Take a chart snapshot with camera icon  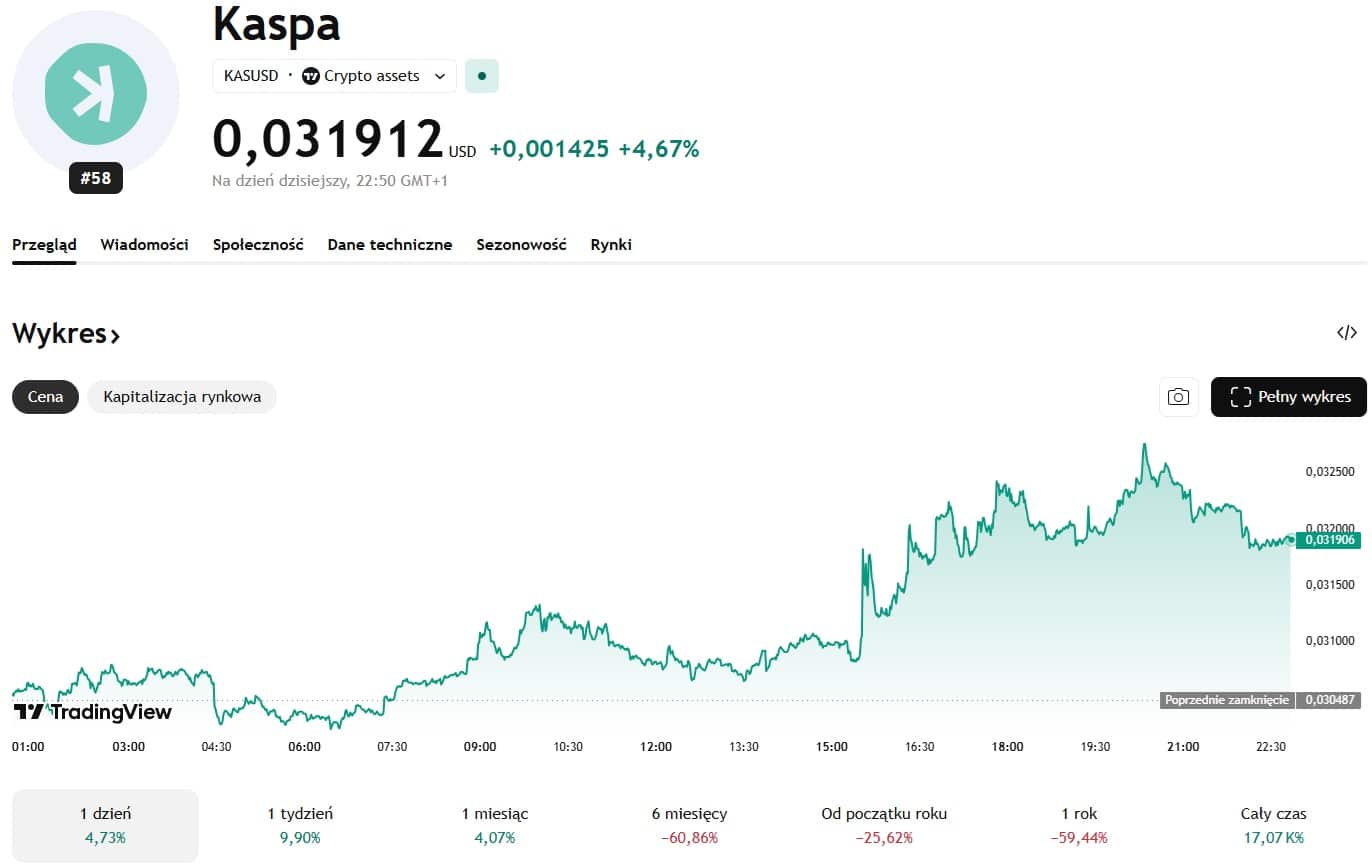tap(1179, 397)
